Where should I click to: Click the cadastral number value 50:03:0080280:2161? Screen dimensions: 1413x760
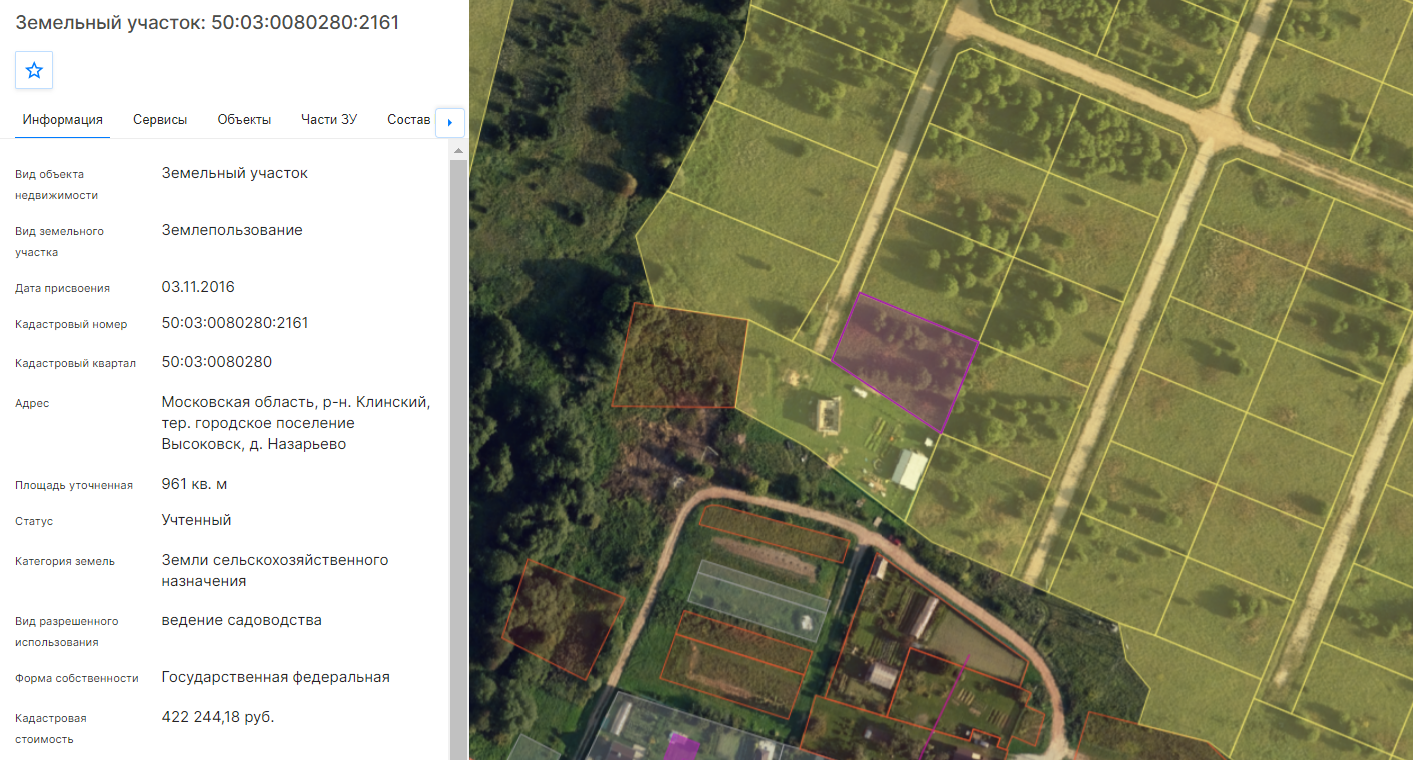(235, 323)
